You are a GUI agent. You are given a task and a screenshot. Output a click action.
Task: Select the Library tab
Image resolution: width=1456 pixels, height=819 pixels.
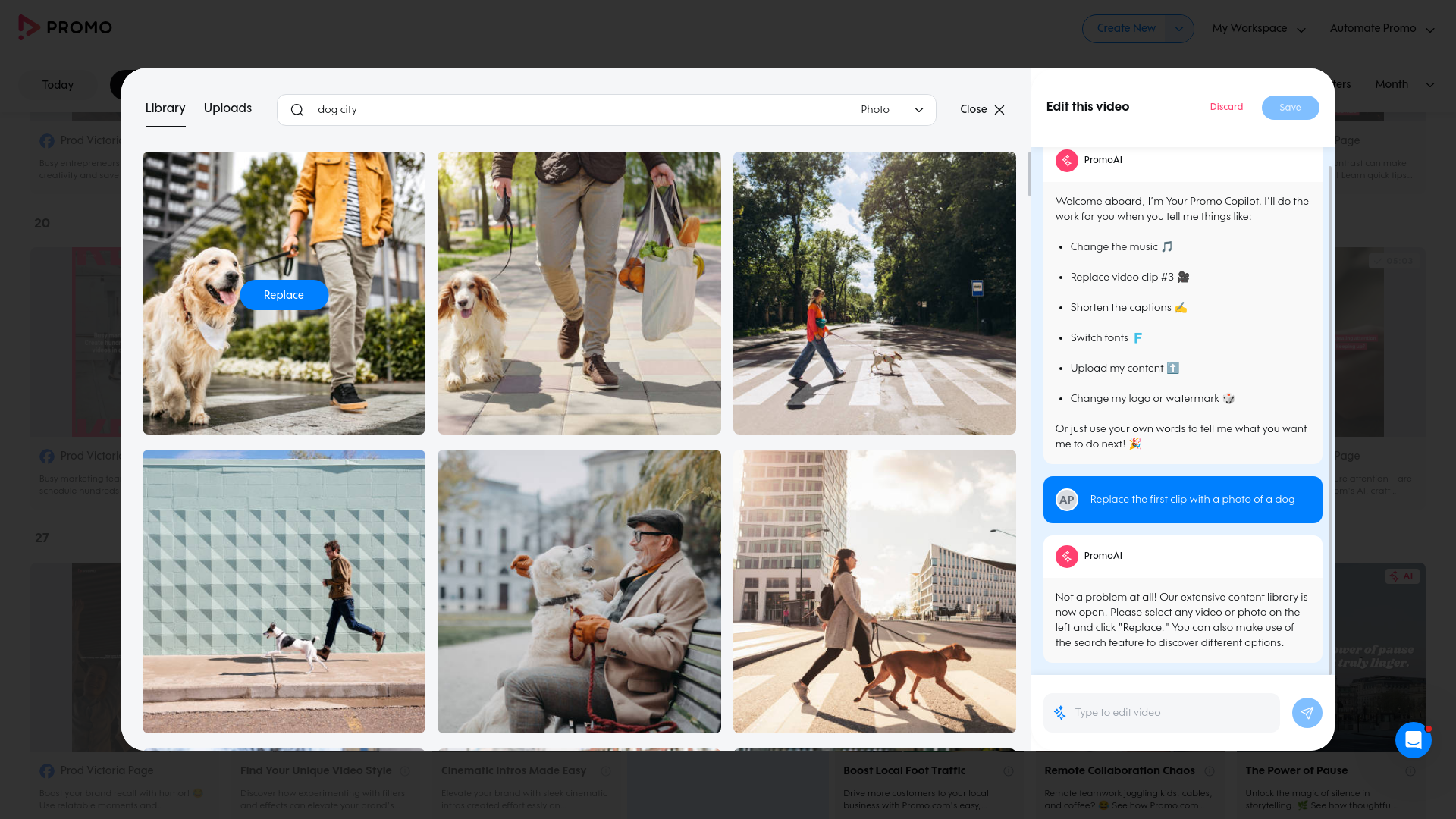click(165, 108)
